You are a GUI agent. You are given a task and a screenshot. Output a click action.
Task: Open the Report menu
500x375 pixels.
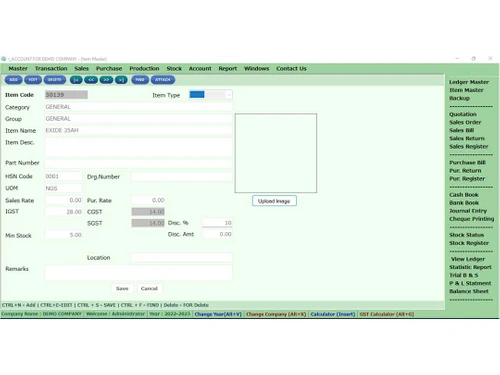point(228,68)
